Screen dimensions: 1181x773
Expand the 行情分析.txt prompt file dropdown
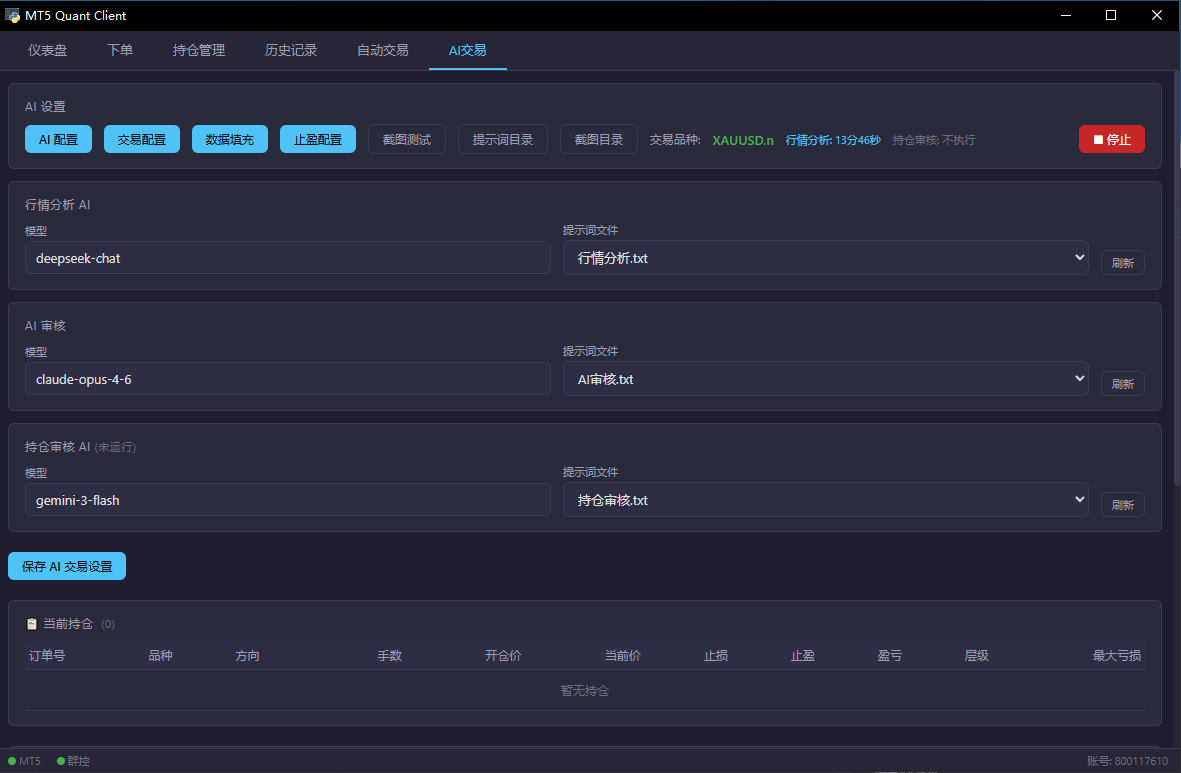pos(825,258)
